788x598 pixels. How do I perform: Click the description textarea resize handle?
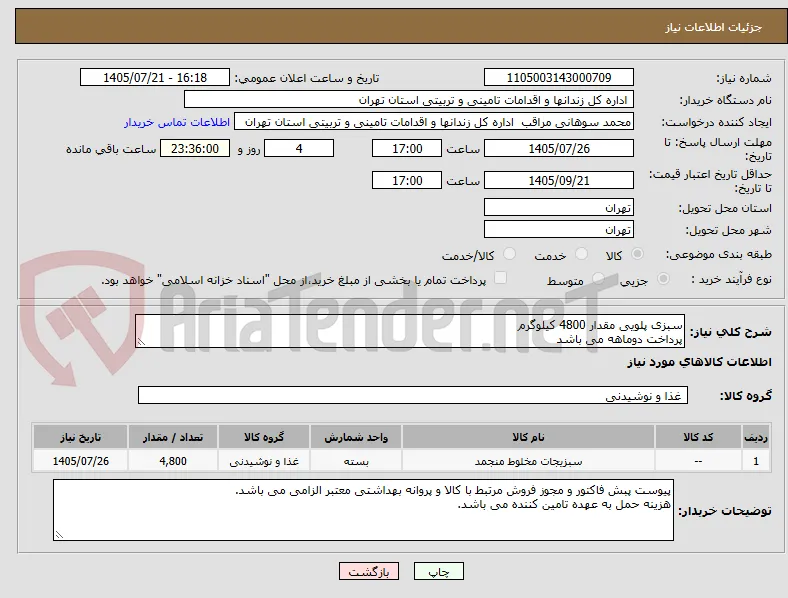point(141,342)
